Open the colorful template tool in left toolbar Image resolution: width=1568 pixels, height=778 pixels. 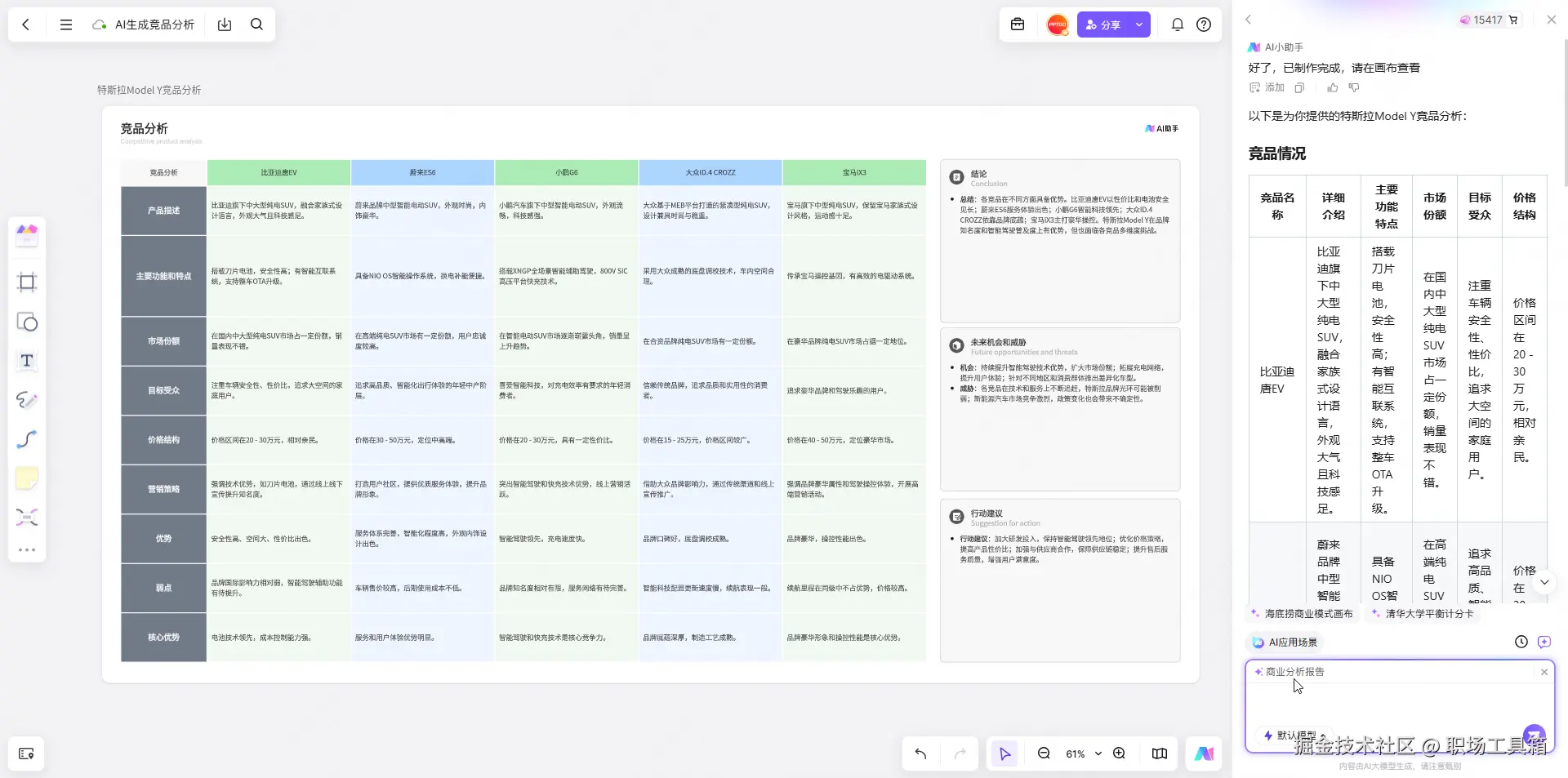27,235
